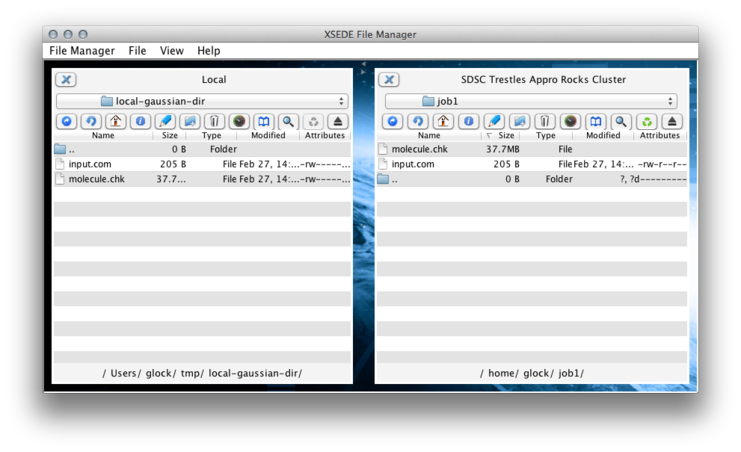Click trash delete icon in SDSC Trestles pane
Image resolution: width=741 pixels, height=452 pixels.
[x=545, y=122]
